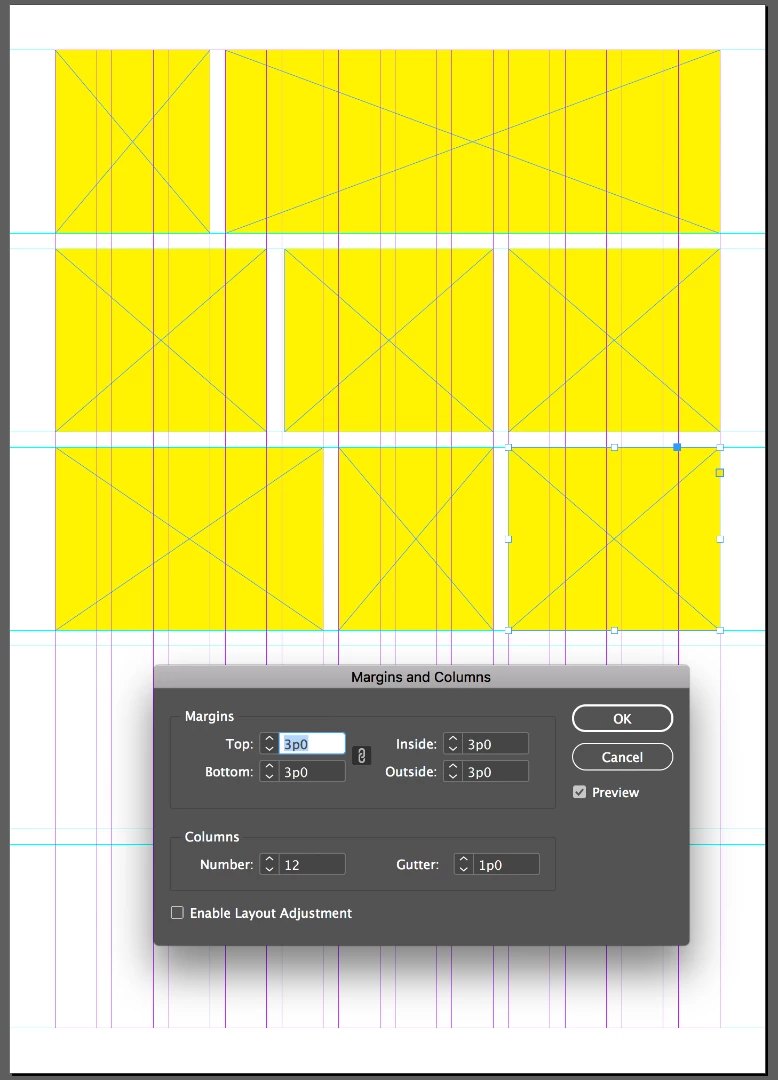Click the Top margin input field

[x=312, y=744]
